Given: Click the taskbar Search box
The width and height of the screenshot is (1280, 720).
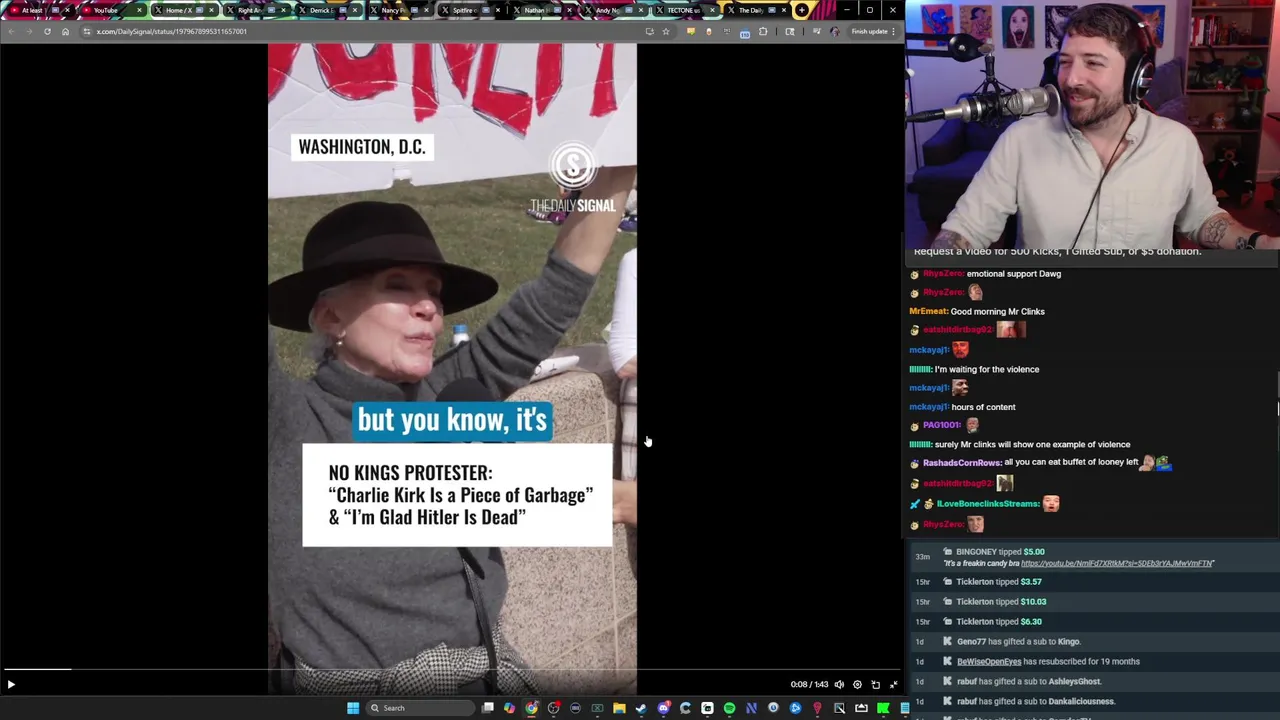Looking at the screenshot, I should coord(422,708).
